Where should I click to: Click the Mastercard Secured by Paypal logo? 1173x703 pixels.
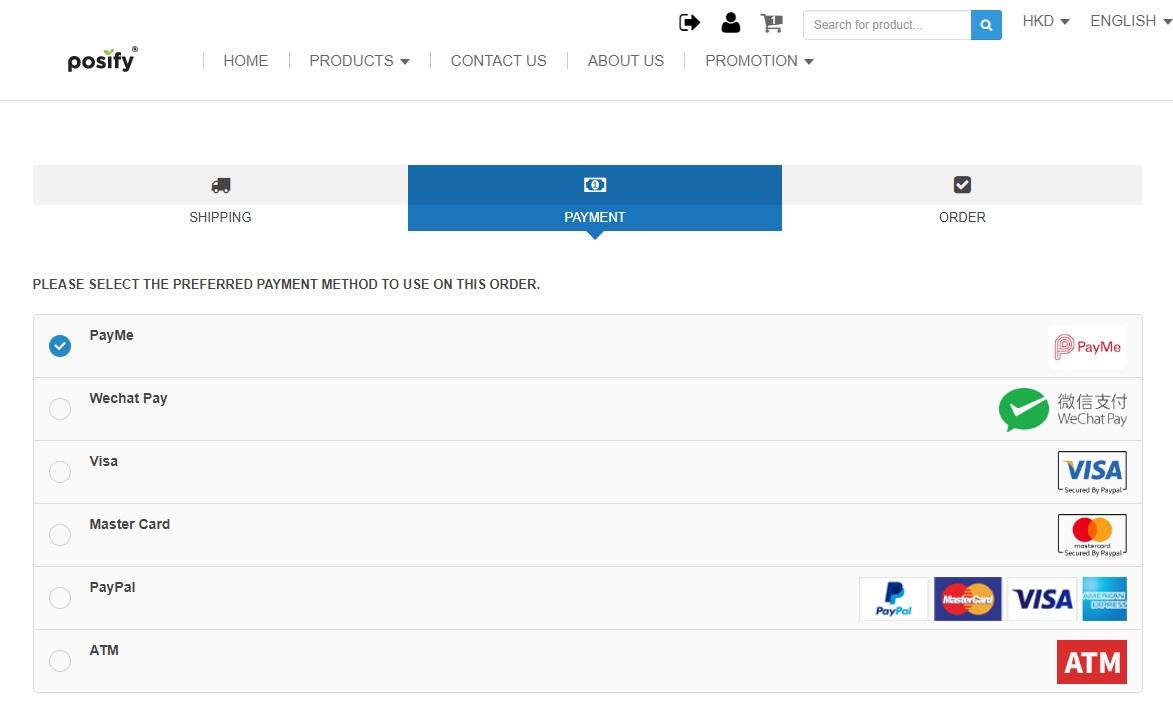[1092, 535]
